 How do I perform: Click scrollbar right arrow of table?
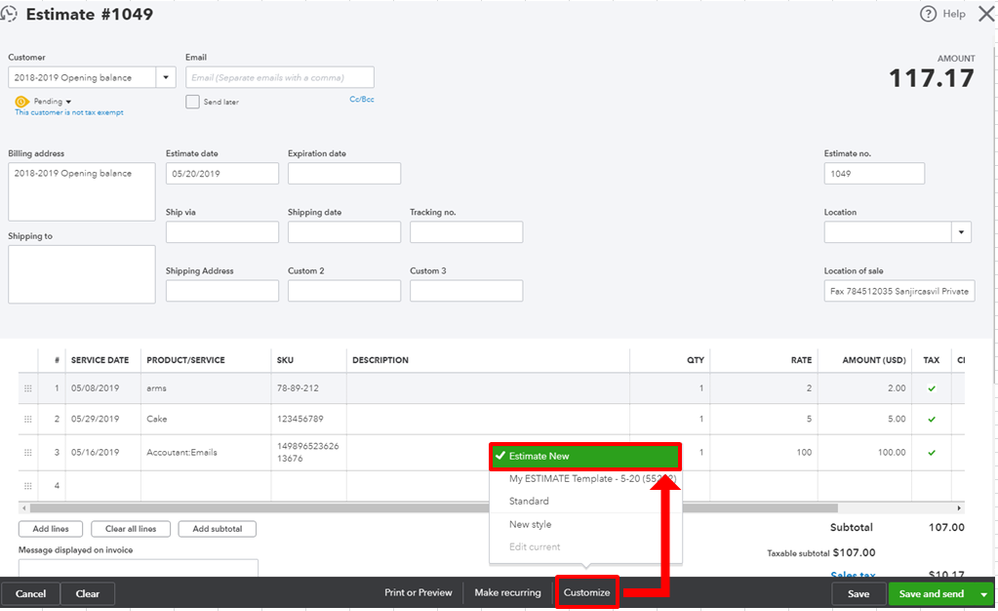(959, 509)
